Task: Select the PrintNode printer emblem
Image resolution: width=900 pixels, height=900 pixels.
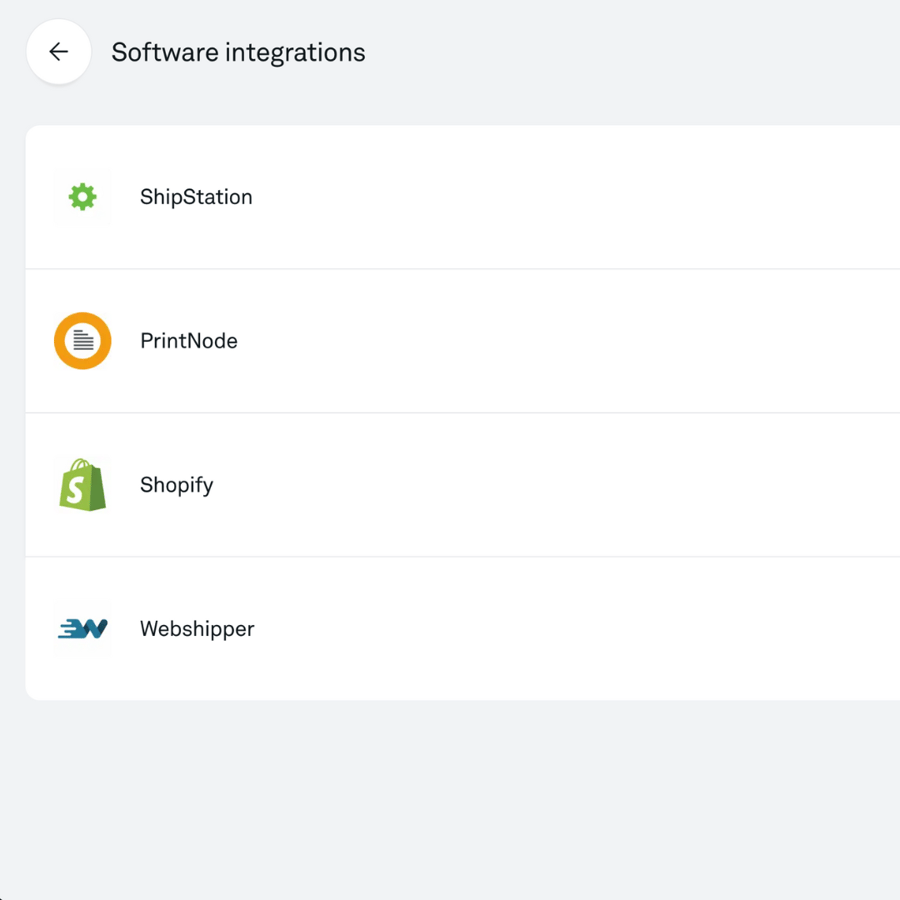Action: click(x=82, y=340)
